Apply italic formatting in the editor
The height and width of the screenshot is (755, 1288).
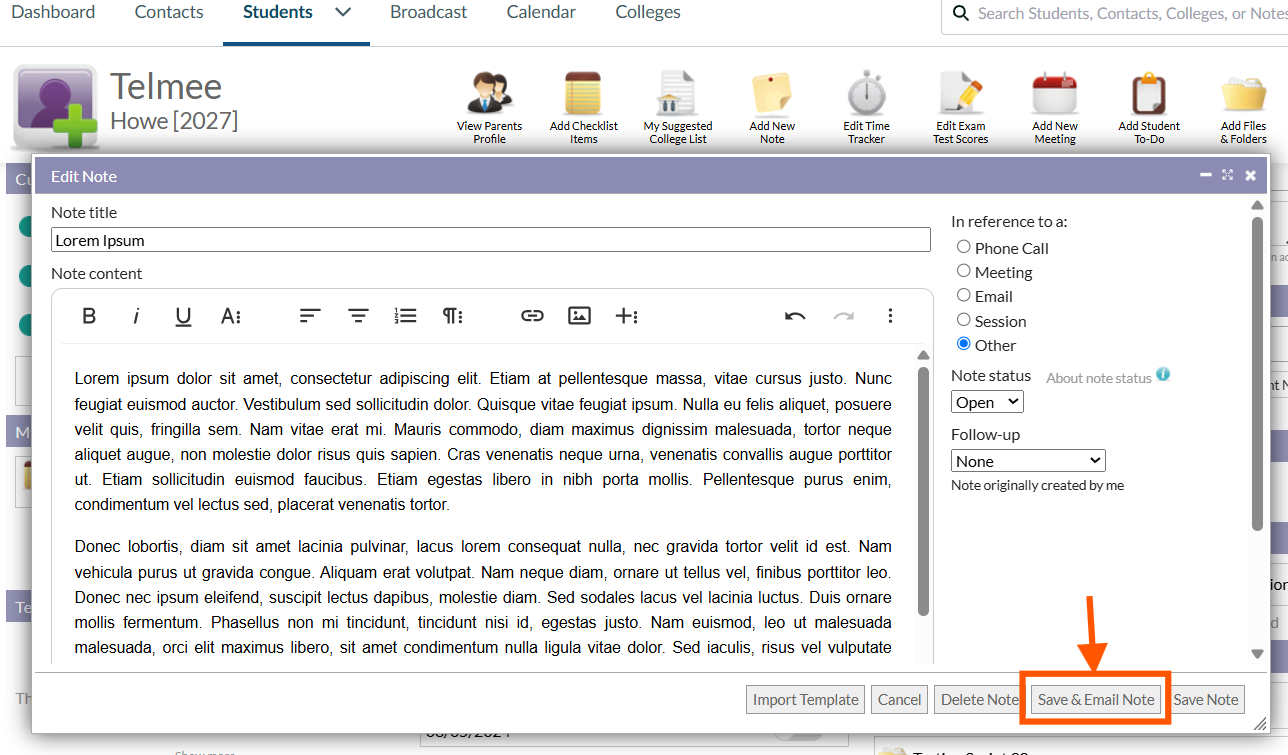(136, 316)
